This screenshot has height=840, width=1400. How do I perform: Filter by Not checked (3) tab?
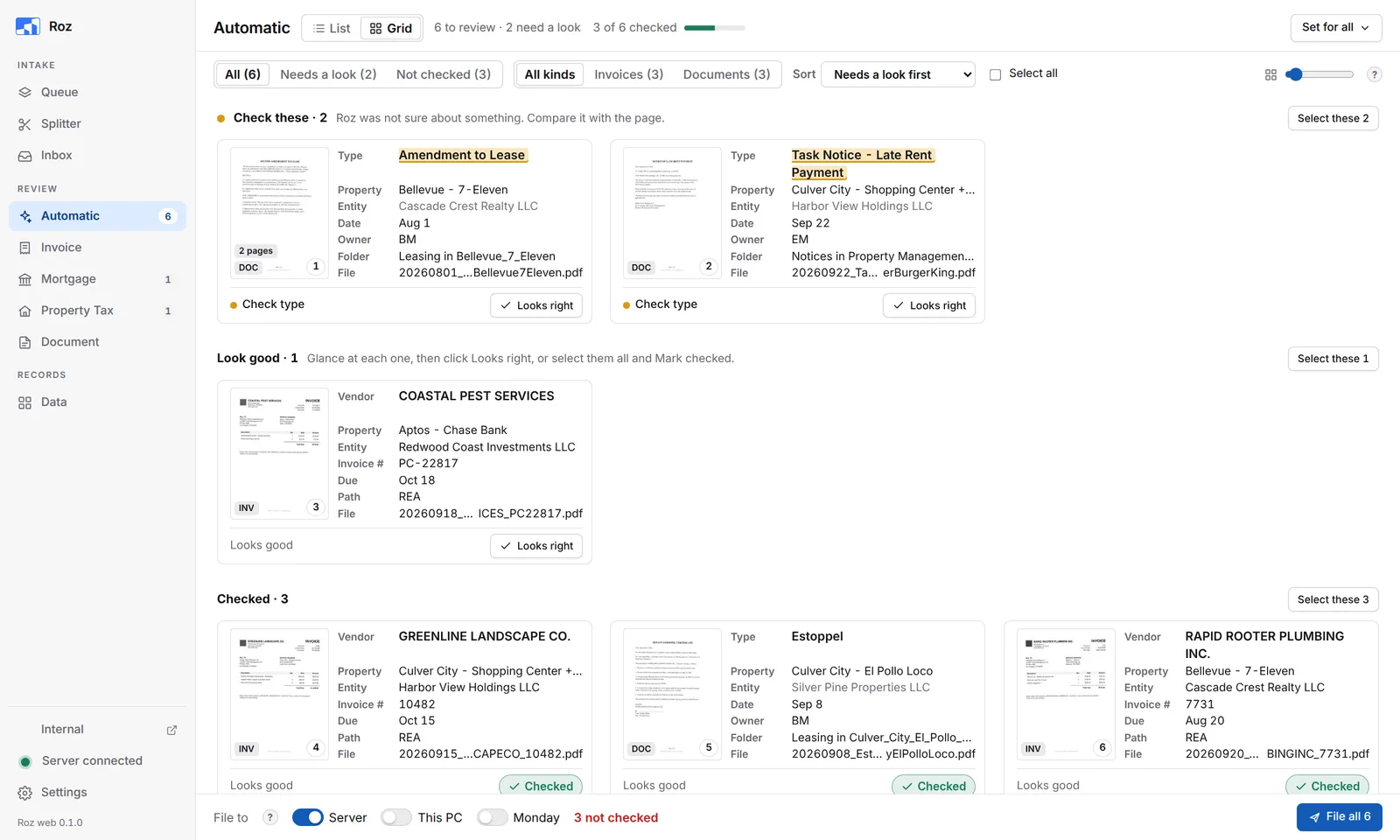point(444,74)
